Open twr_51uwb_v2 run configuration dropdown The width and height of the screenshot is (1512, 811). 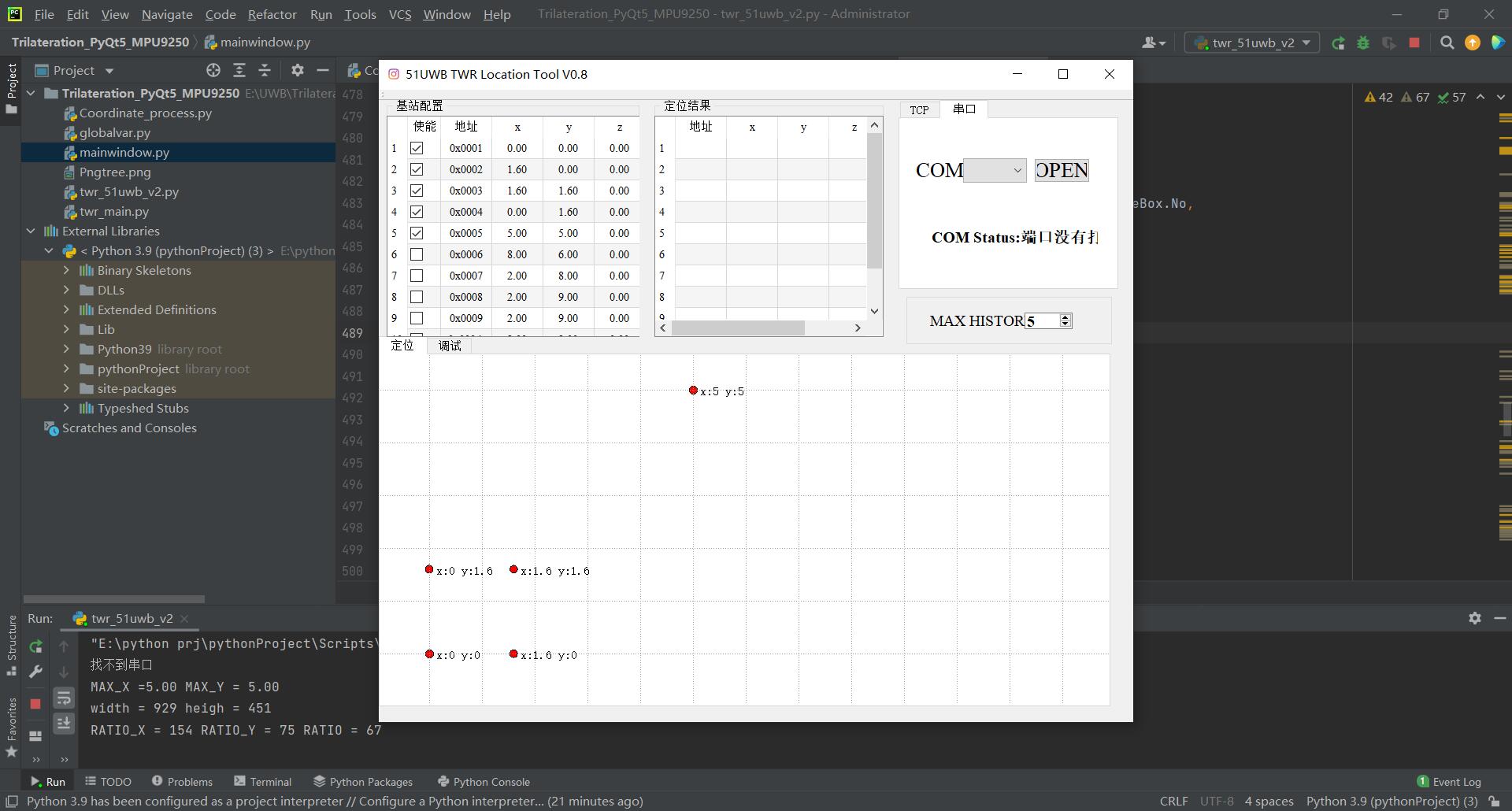(1251, 43)
